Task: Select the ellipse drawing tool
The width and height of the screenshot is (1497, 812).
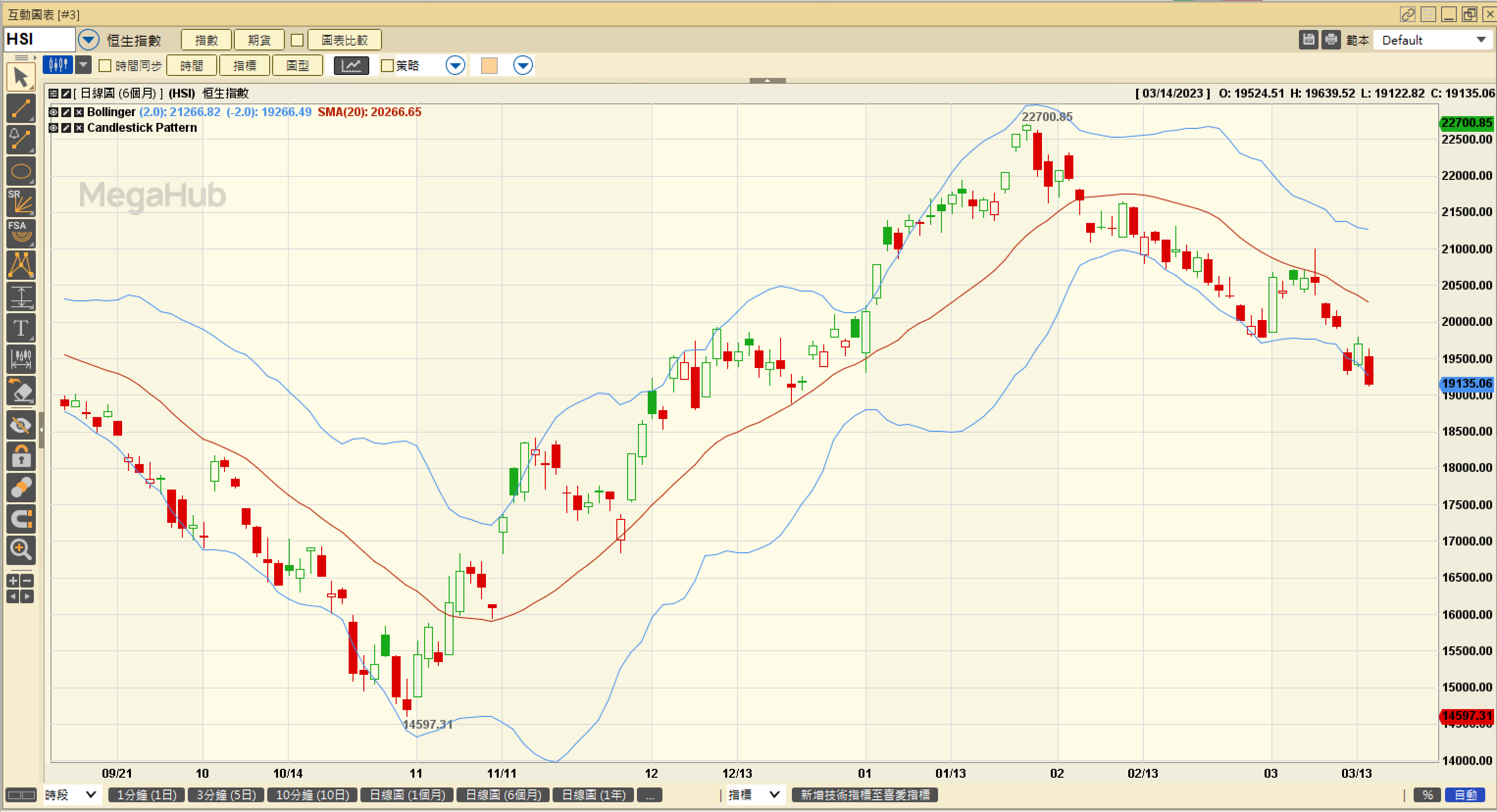Action: click(21, 172)
